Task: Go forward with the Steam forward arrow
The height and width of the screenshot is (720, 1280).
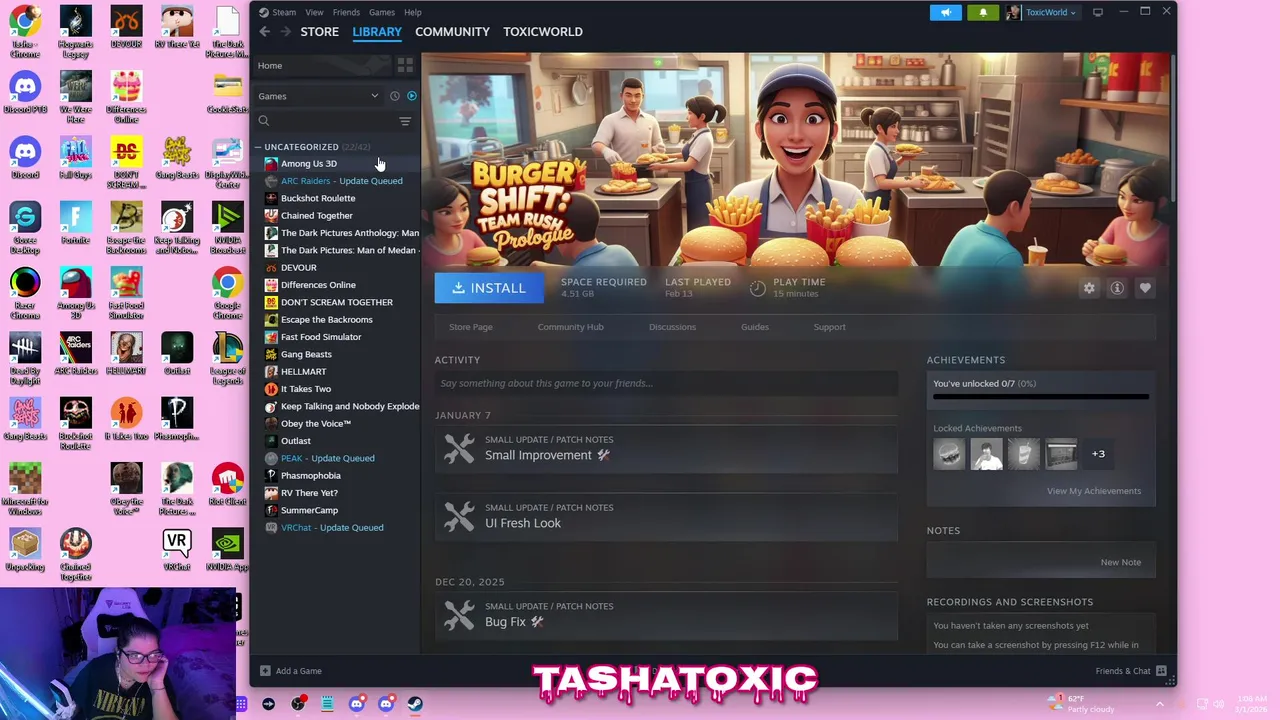Action: [286, 32]
